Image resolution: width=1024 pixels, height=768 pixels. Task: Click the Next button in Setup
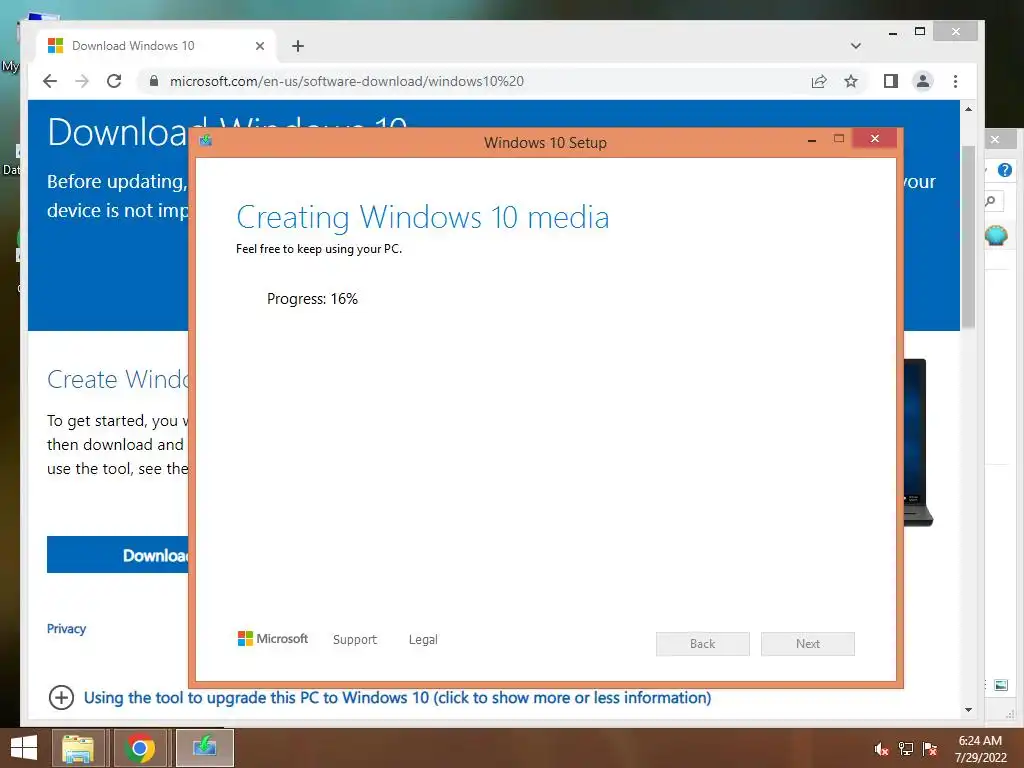[x=808, y=643]
